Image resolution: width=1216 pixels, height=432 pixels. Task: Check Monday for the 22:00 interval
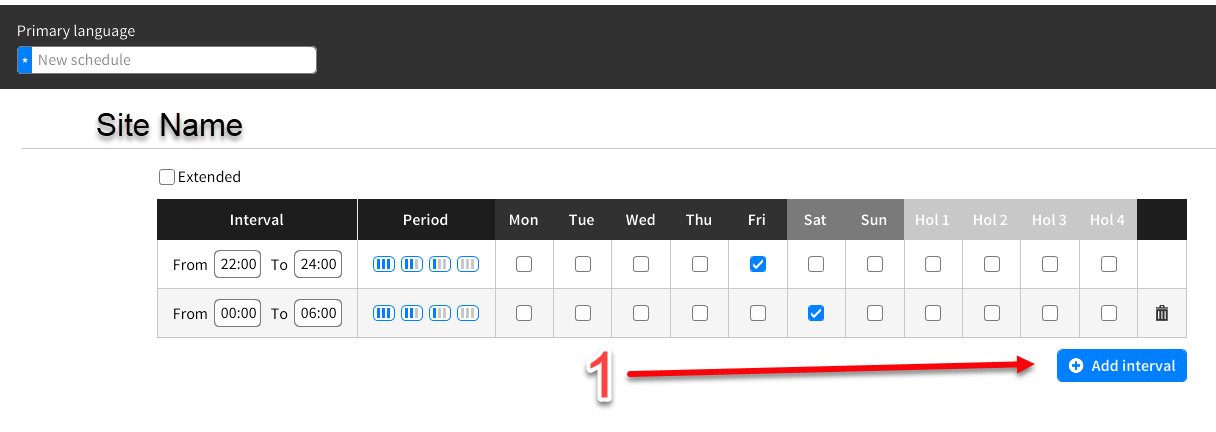tap(524, 264)
